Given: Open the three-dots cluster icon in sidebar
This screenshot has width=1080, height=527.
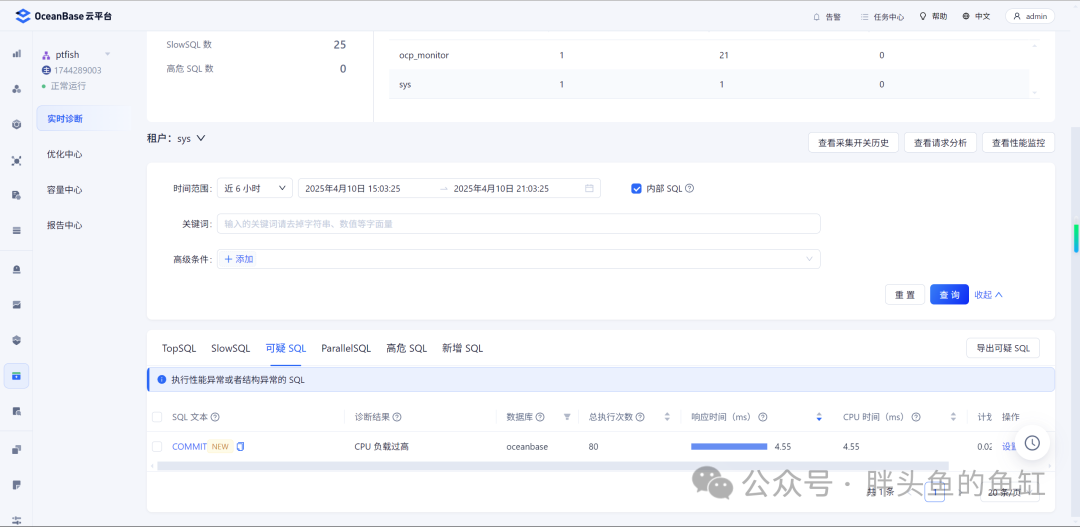Looking at the screenshot, I should pos(17,89).
